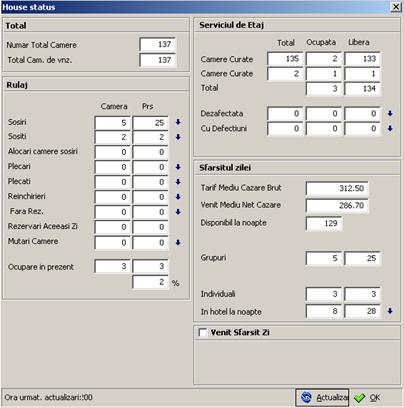Click the Actualizare refresh button

(322, 397)
